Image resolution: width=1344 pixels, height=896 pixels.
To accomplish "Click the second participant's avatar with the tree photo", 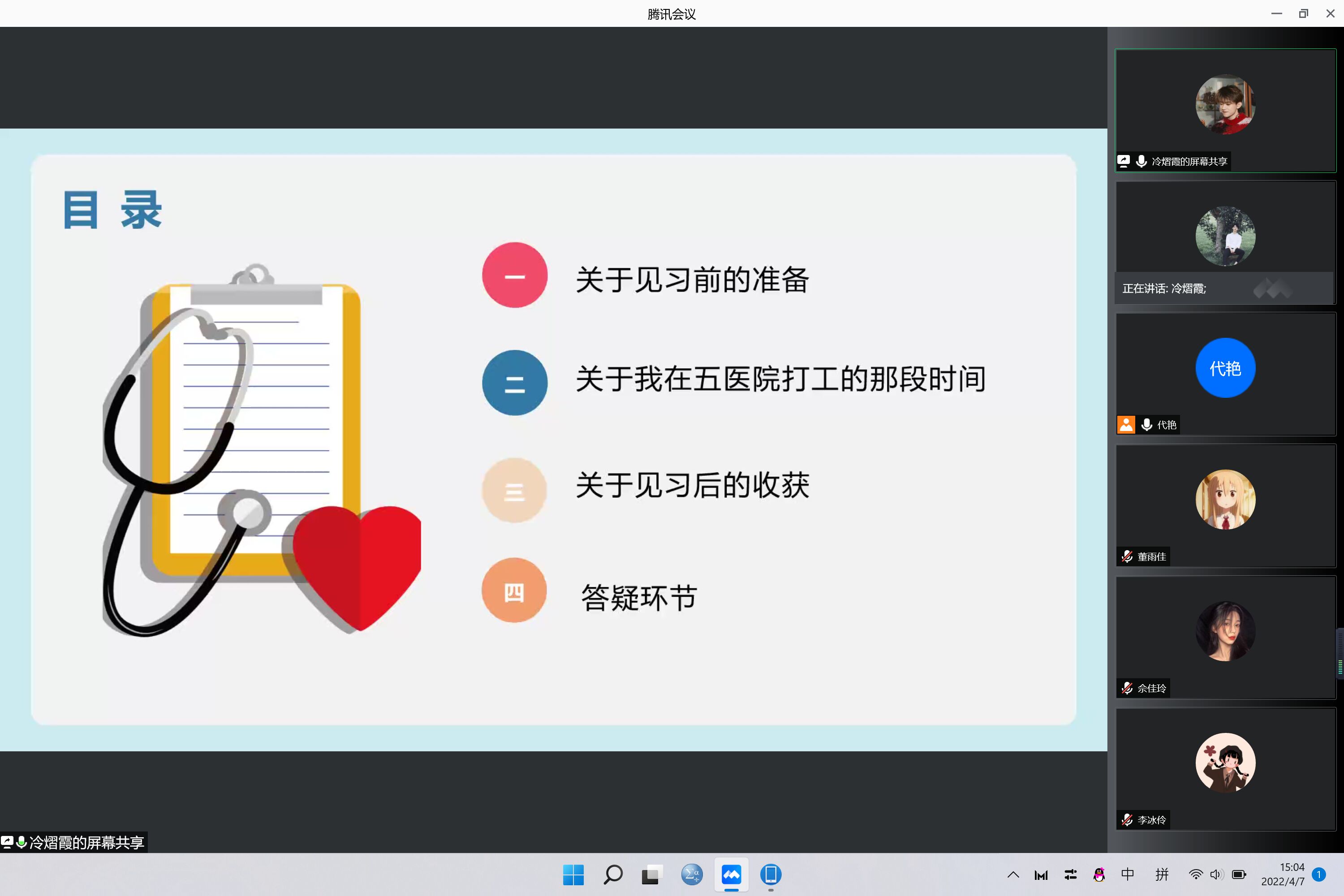I will coord(1225,236).
